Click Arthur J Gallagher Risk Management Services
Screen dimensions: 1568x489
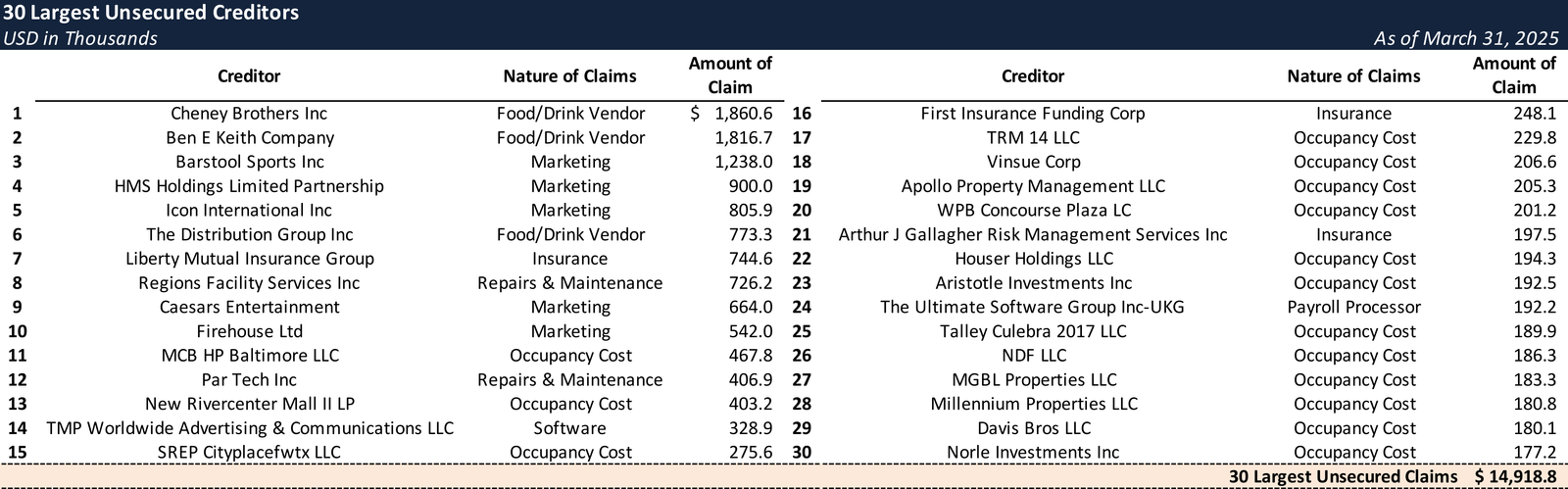(x=1032, y=235)
